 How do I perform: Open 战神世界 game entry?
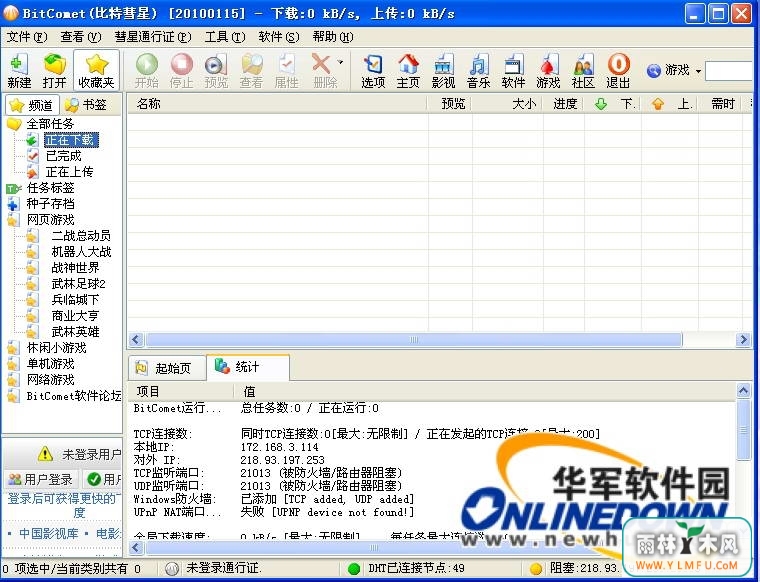(x=75, y=268)
